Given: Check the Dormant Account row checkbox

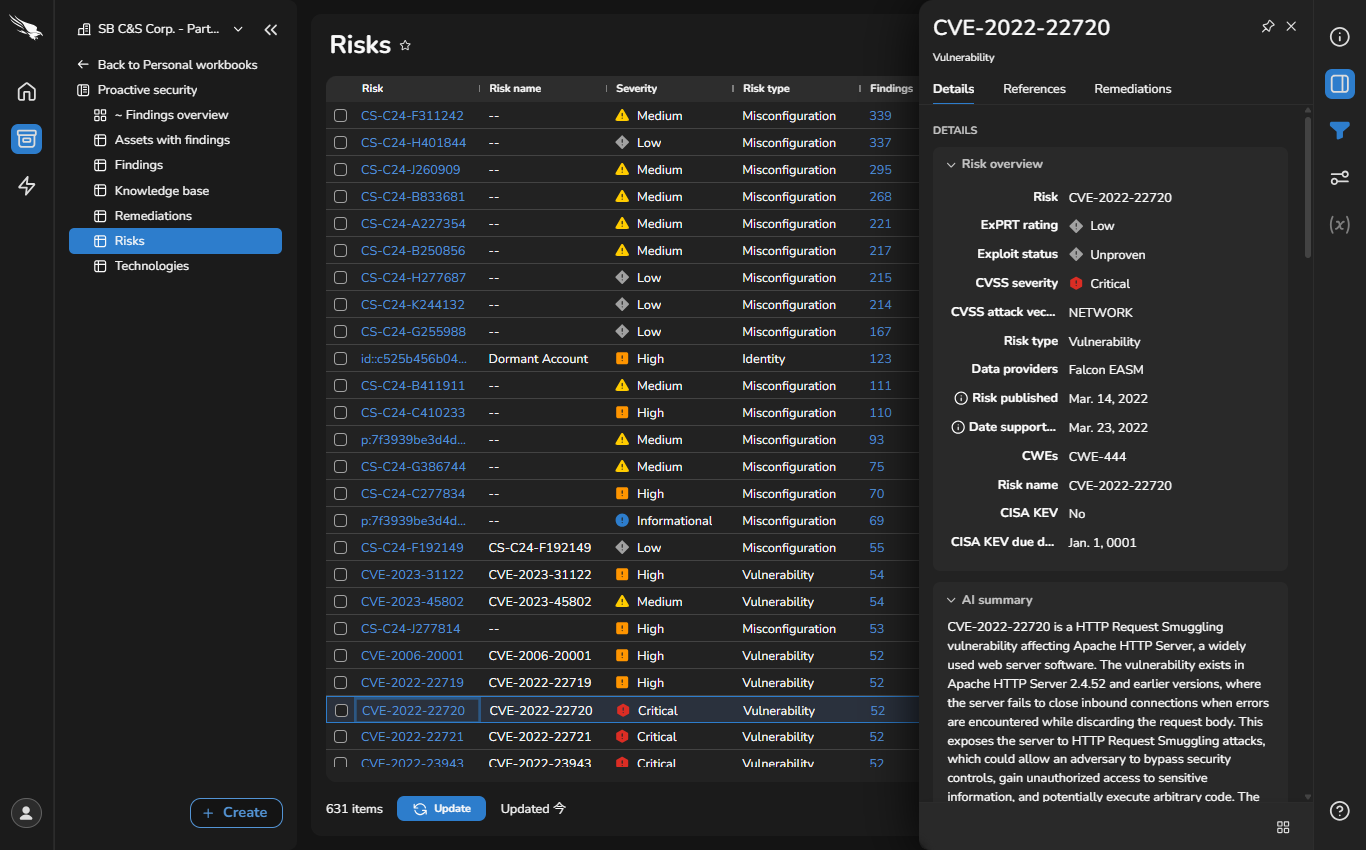Looking at the screenshot, I should pyautogui.click(x=340, y=359).
